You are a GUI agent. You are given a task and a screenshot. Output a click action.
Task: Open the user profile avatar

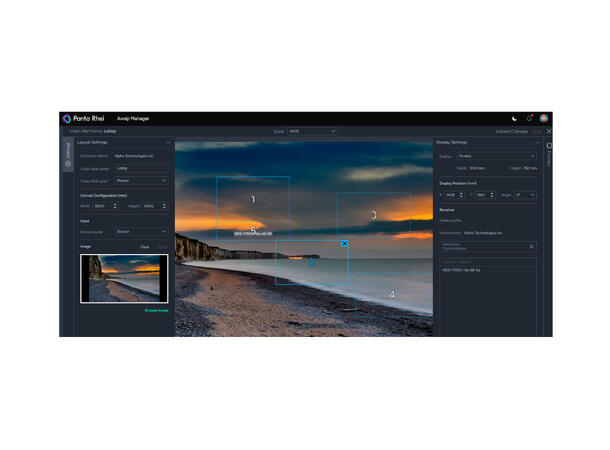pos(543,118)
